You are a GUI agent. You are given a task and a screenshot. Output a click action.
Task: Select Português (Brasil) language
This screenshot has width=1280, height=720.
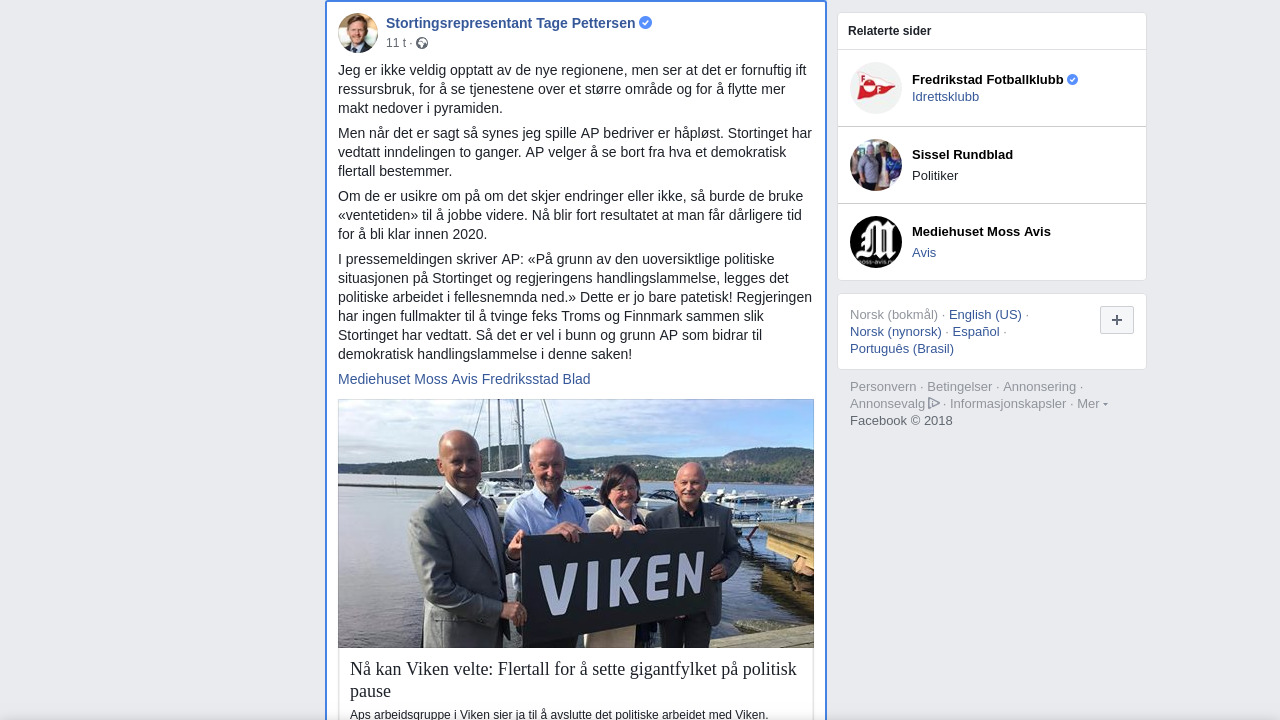[x=902, y=348]
